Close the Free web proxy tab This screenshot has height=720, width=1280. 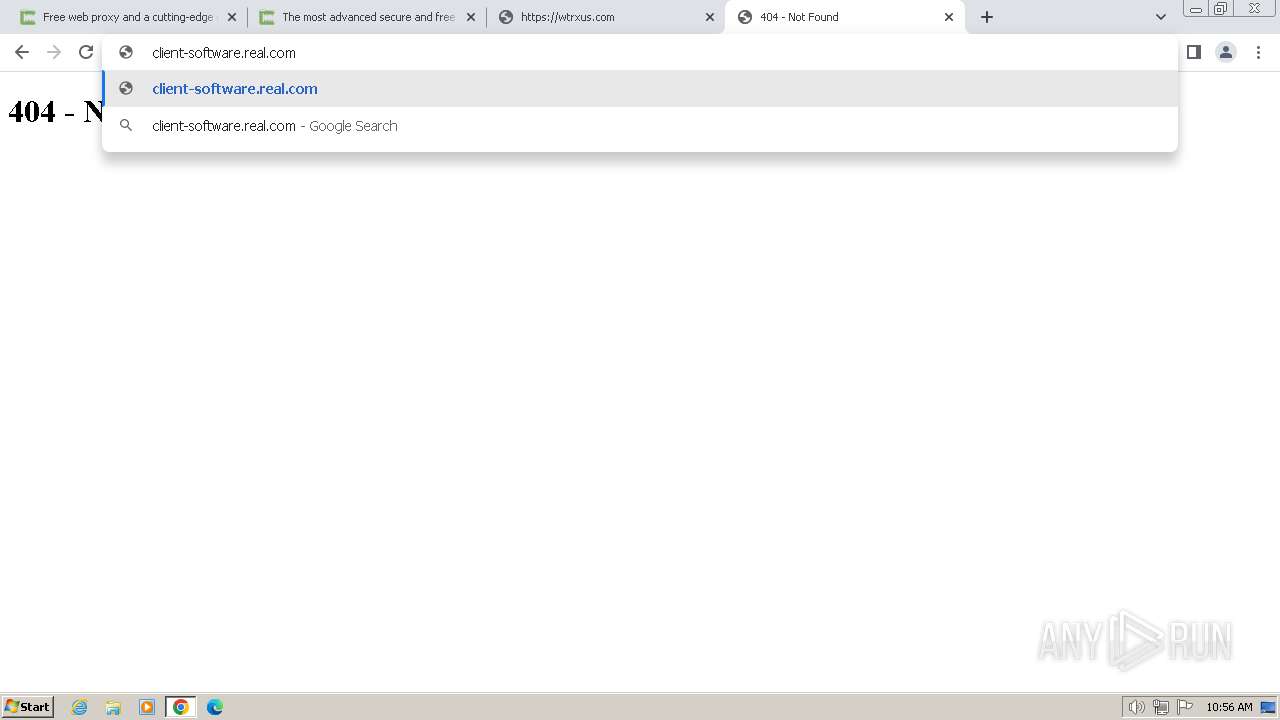232,17
